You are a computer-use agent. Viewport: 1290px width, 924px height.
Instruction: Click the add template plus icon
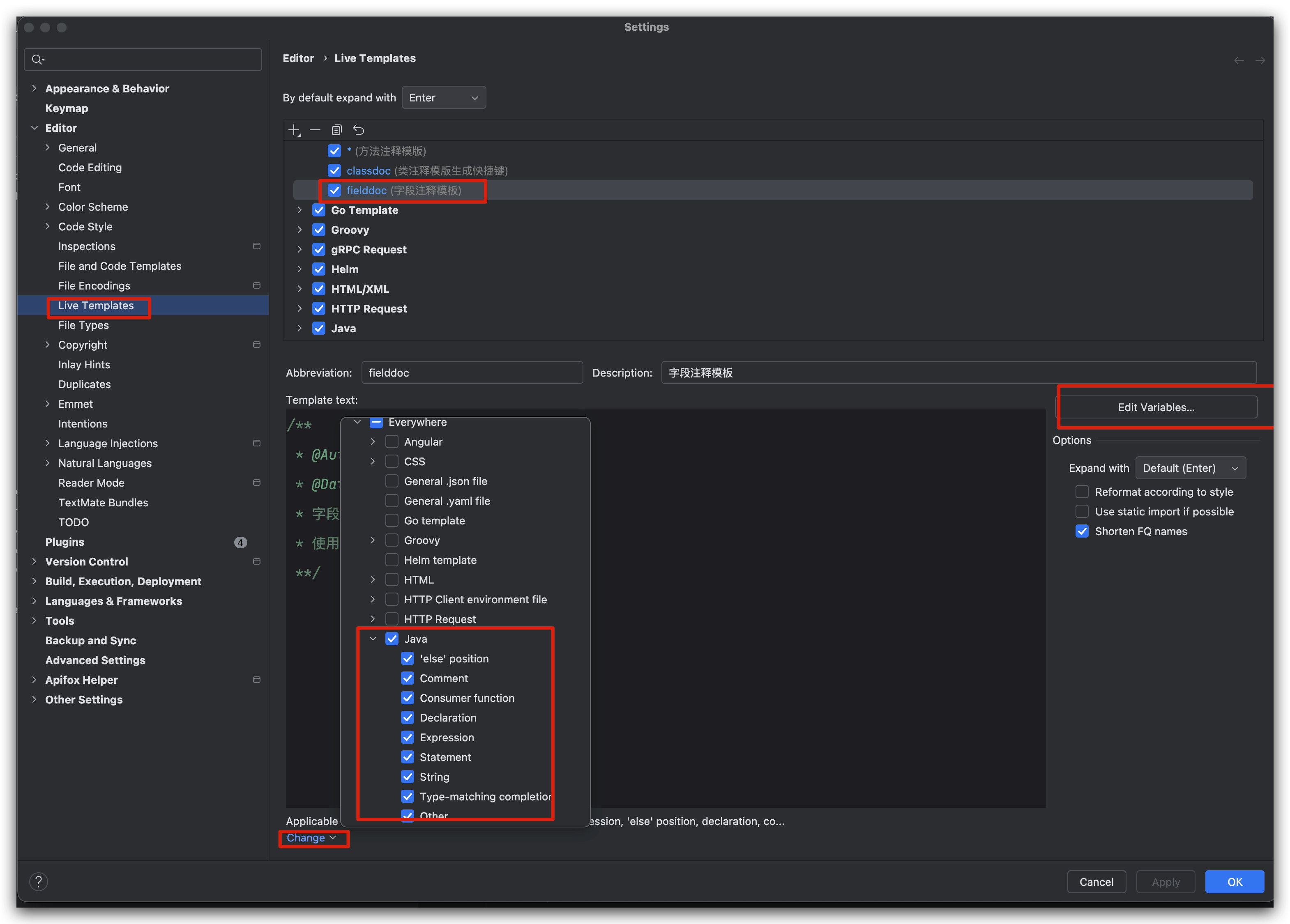tap(294, 130)
